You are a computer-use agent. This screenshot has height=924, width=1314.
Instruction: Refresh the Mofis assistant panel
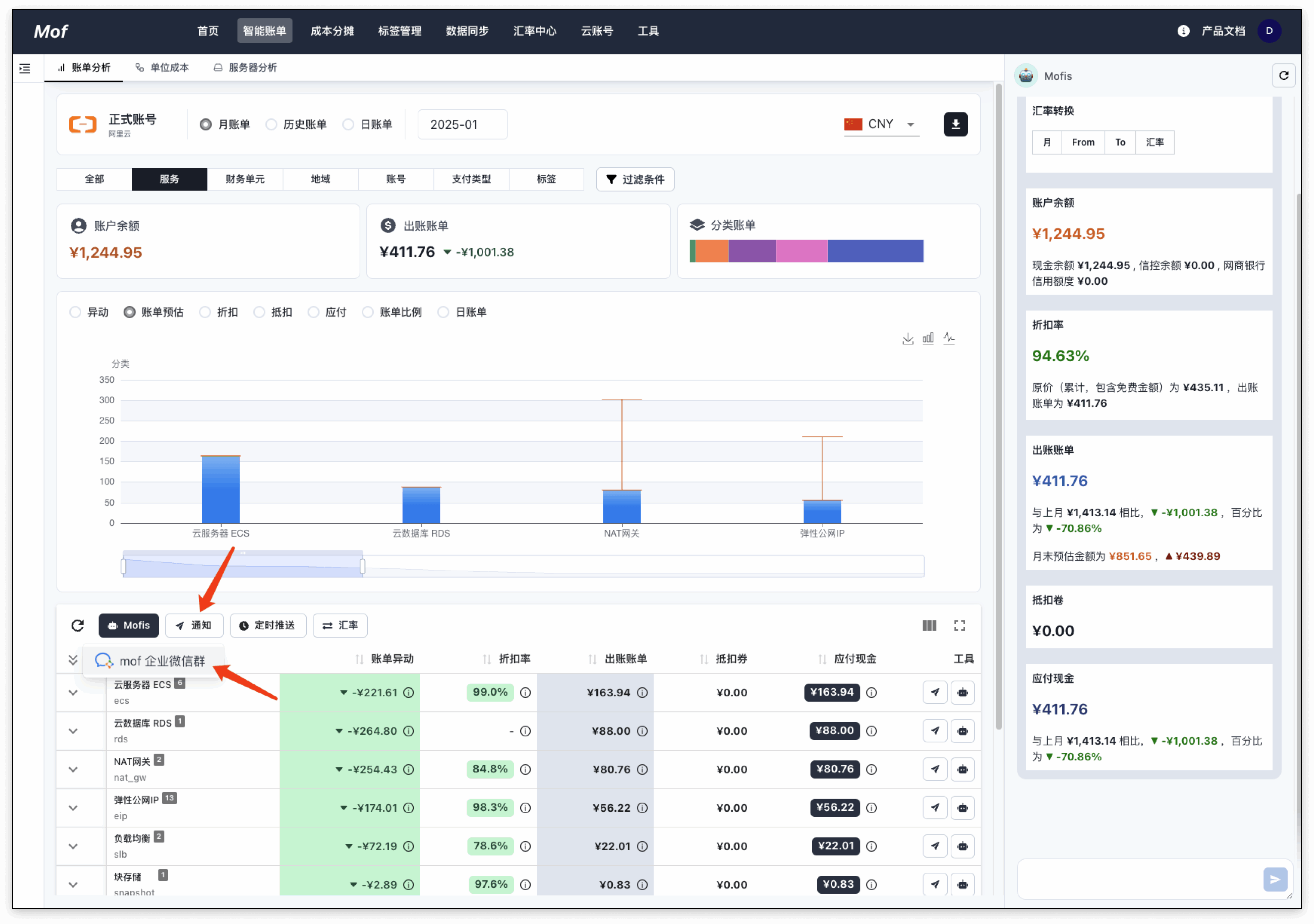(x=1283, y=76)
